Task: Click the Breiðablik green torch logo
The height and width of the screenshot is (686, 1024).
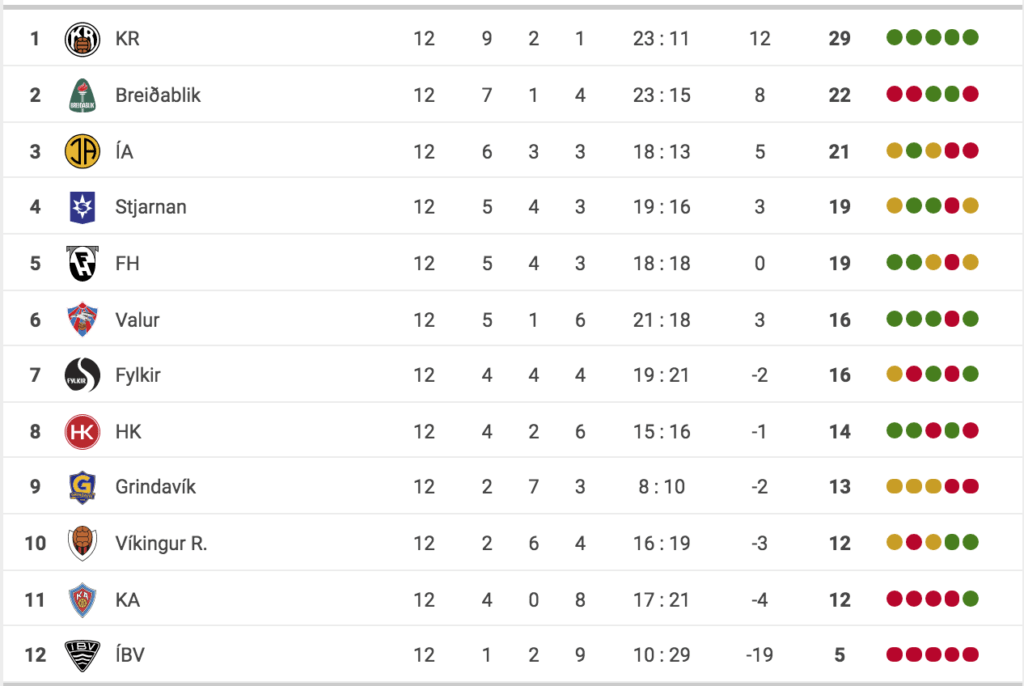Action: coord(82,95)
